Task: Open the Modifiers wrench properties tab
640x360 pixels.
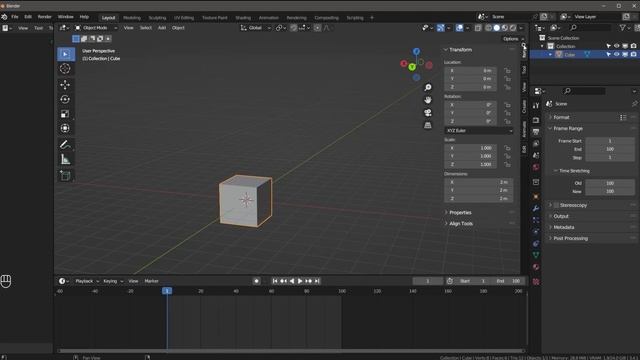Action: pos(536,208)
